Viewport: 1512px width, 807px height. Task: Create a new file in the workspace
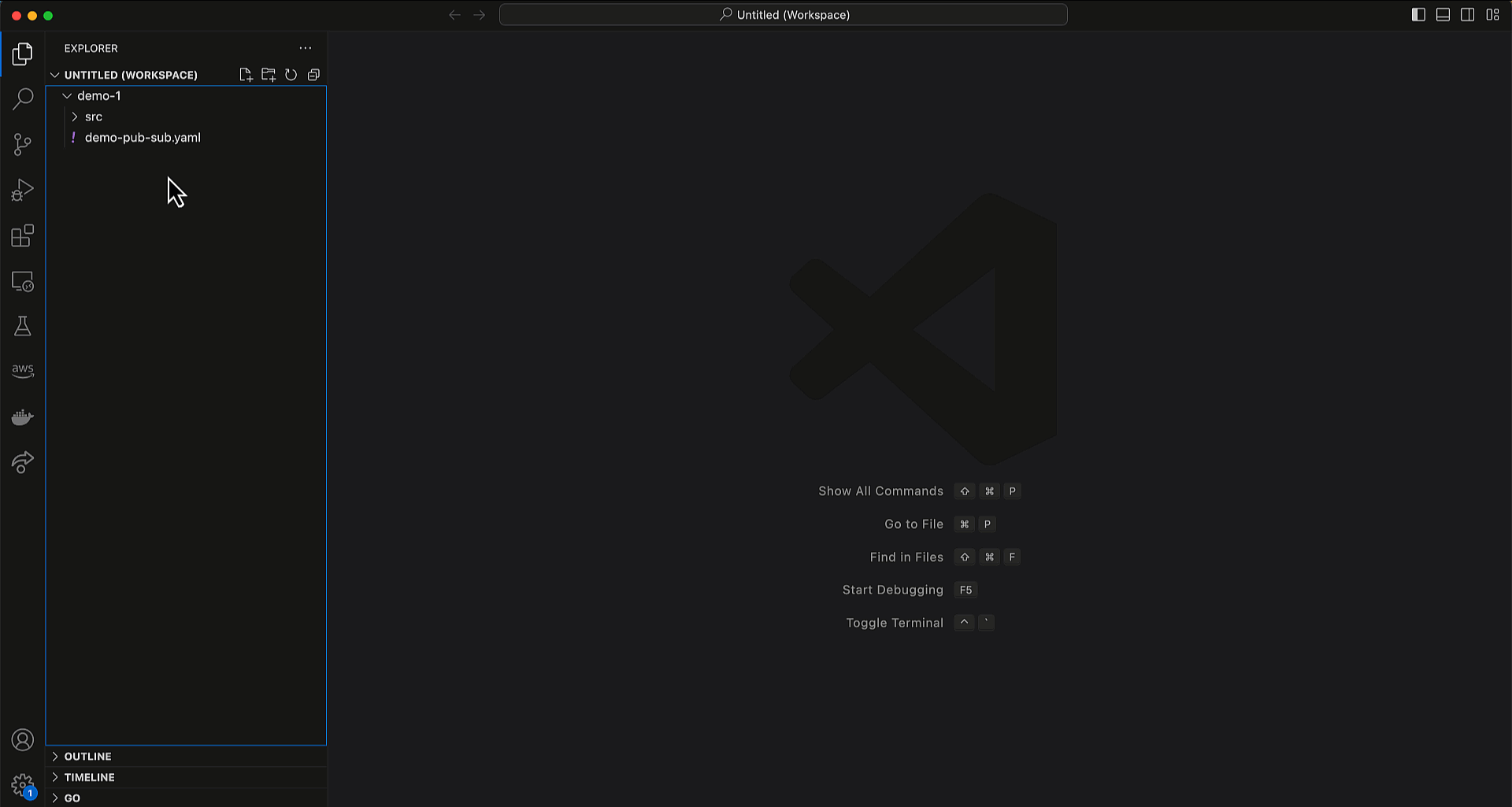pos(246,75)
